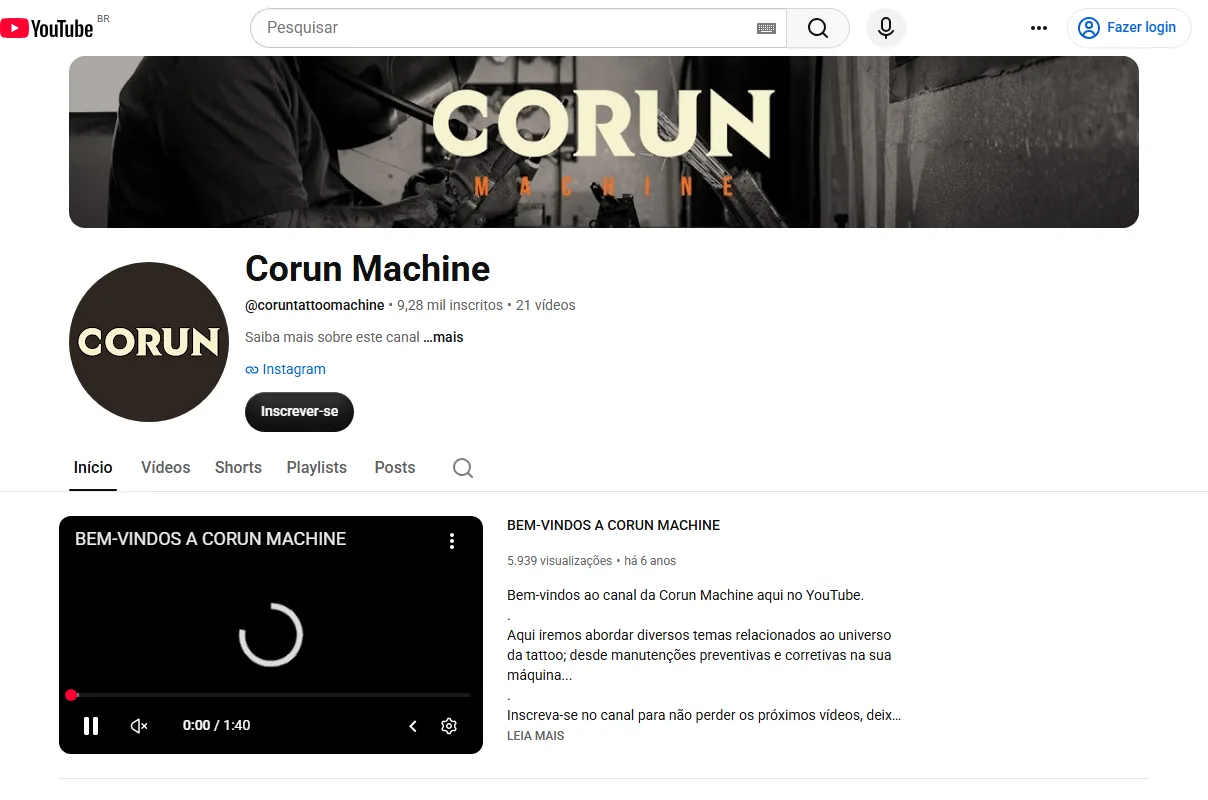Click the round CORUN channel avatar
Screen dimensions: 1208x800
click(x=149, y=342)
